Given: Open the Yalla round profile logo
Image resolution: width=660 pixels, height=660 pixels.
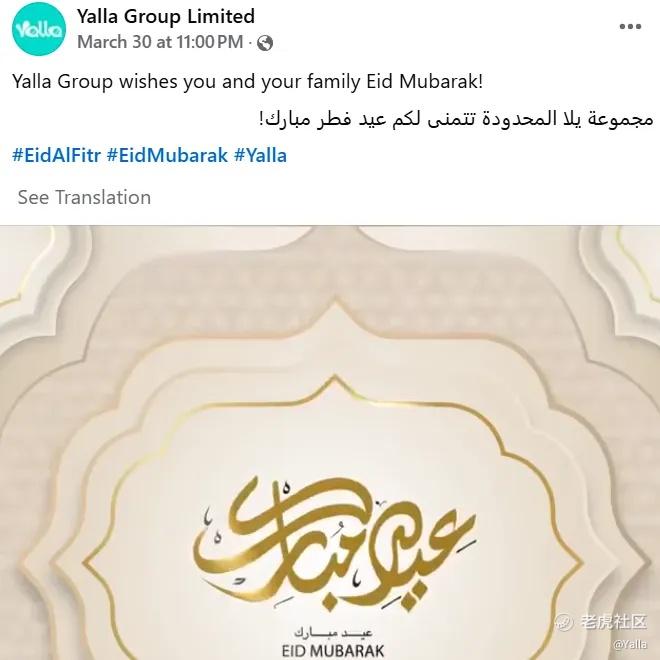Looking at the screenshot, I should click(x=39, y=29).
